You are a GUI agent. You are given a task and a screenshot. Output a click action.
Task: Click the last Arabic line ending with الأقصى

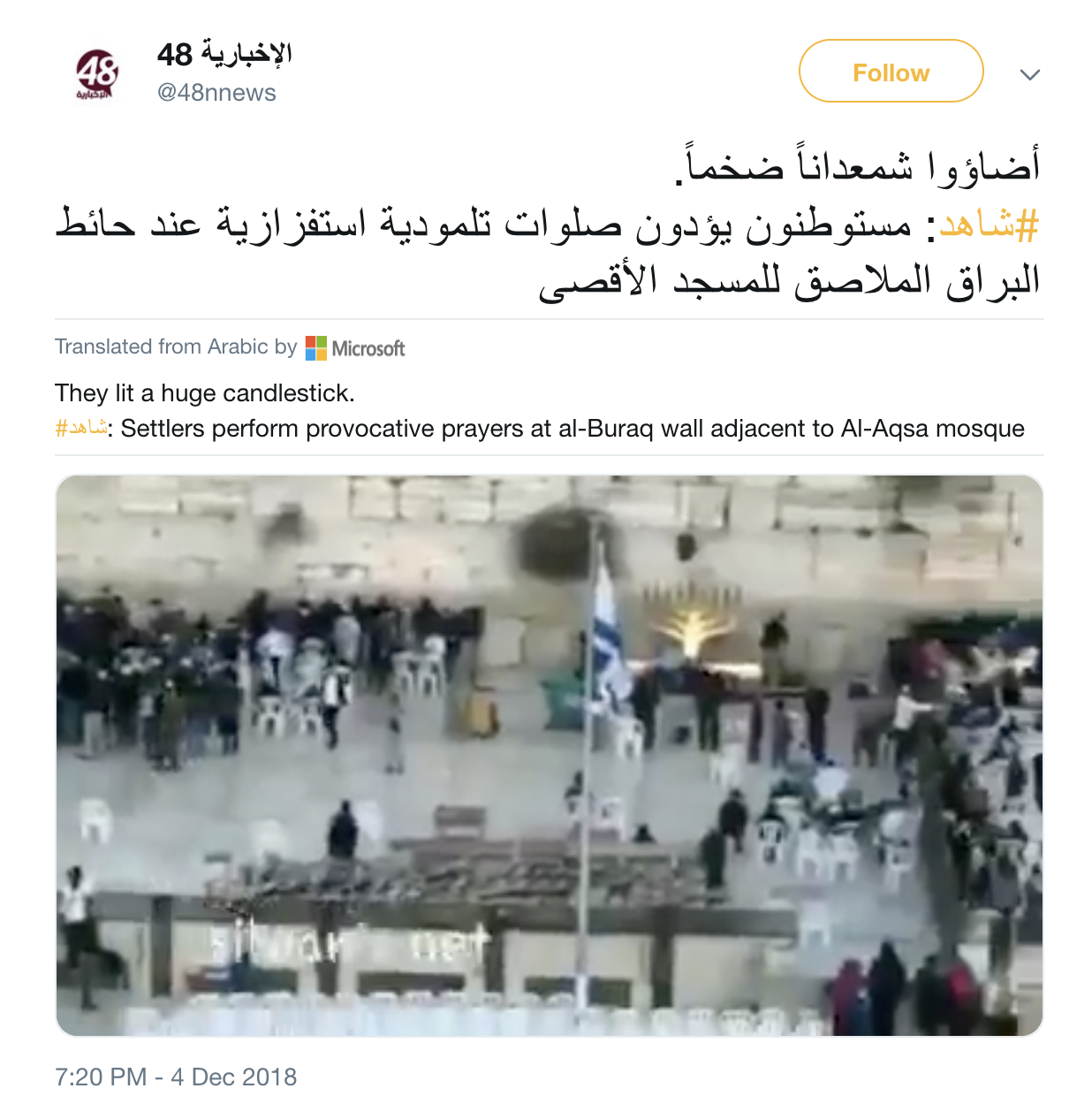[789, 282]
